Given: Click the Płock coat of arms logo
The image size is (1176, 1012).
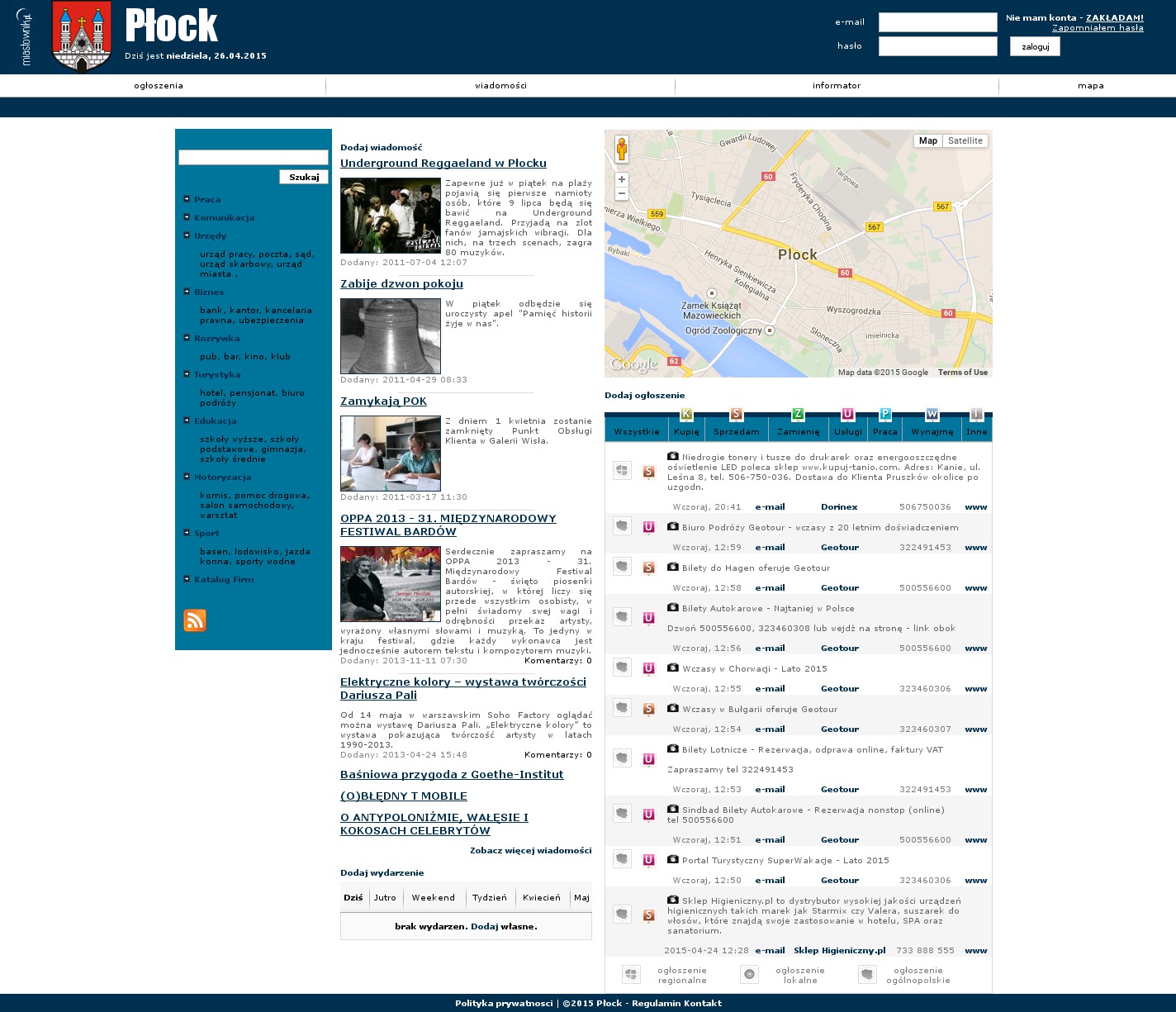Looking at the screenshot, I should [81, 37].
